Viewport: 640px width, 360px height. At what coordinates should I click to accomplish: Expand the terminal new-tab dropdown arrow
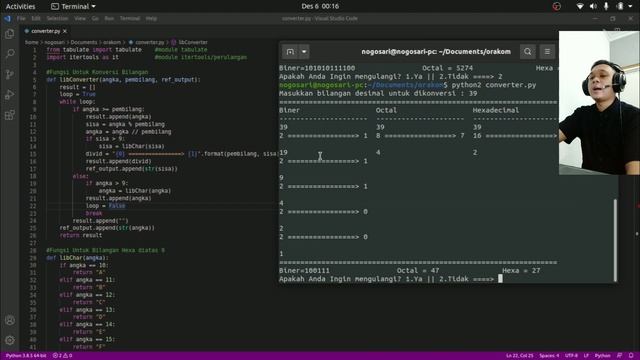(304, 52)
